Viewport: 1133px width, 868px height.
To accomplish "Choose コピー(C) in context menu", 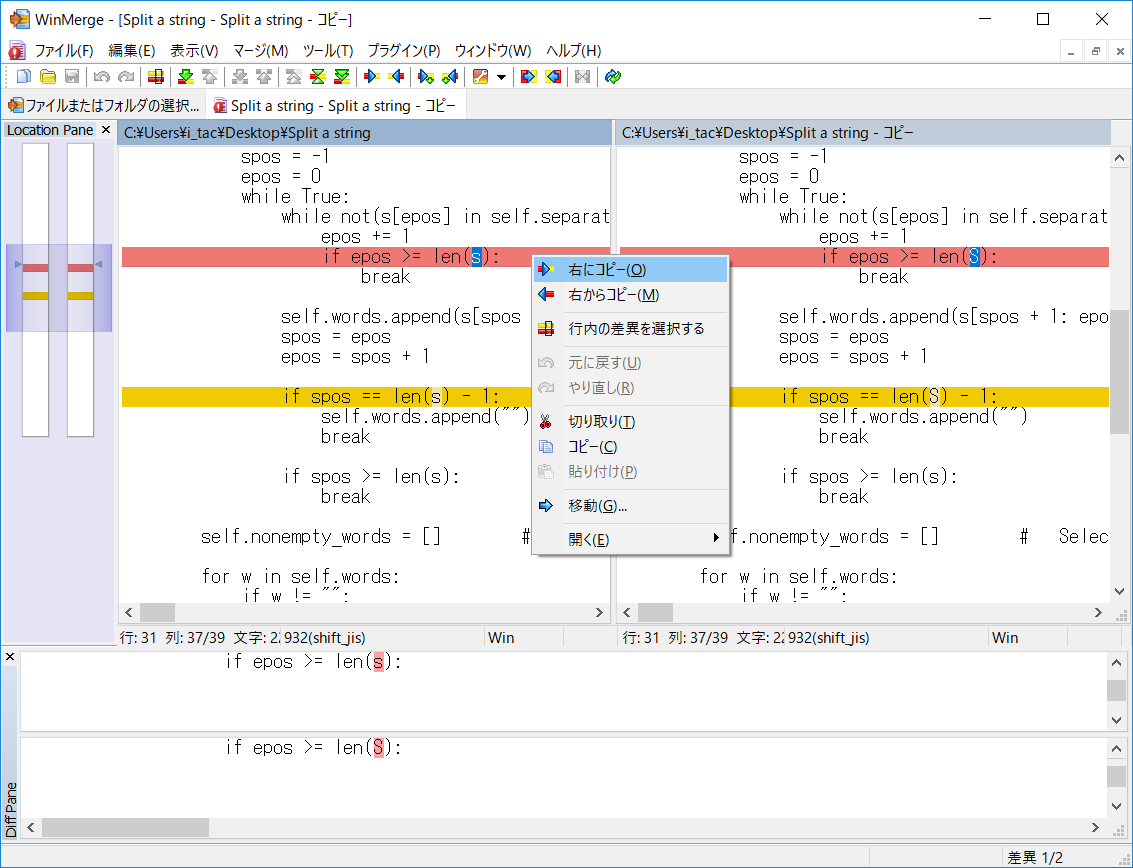I will [630, 447].
